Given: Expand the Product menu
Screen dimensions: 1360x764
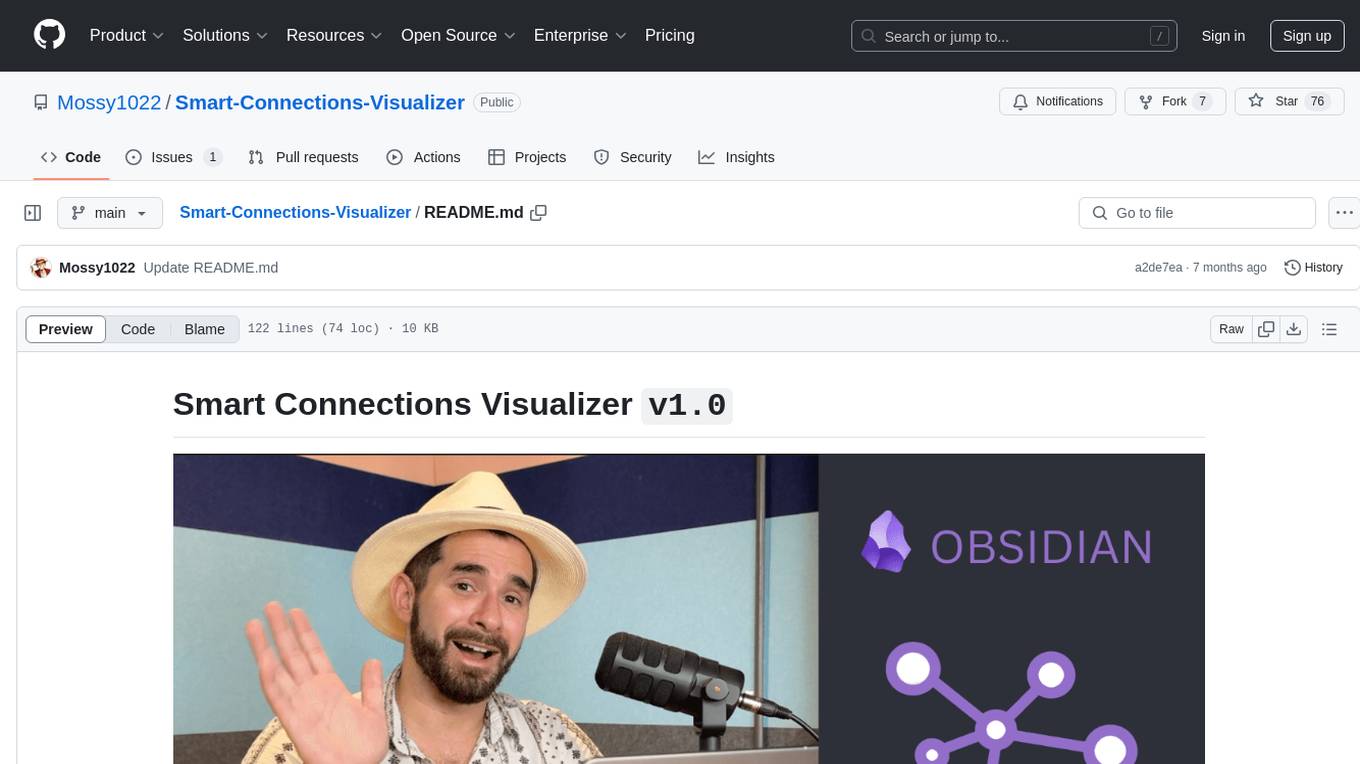Looking at the screenshot, I should (127, 35).
